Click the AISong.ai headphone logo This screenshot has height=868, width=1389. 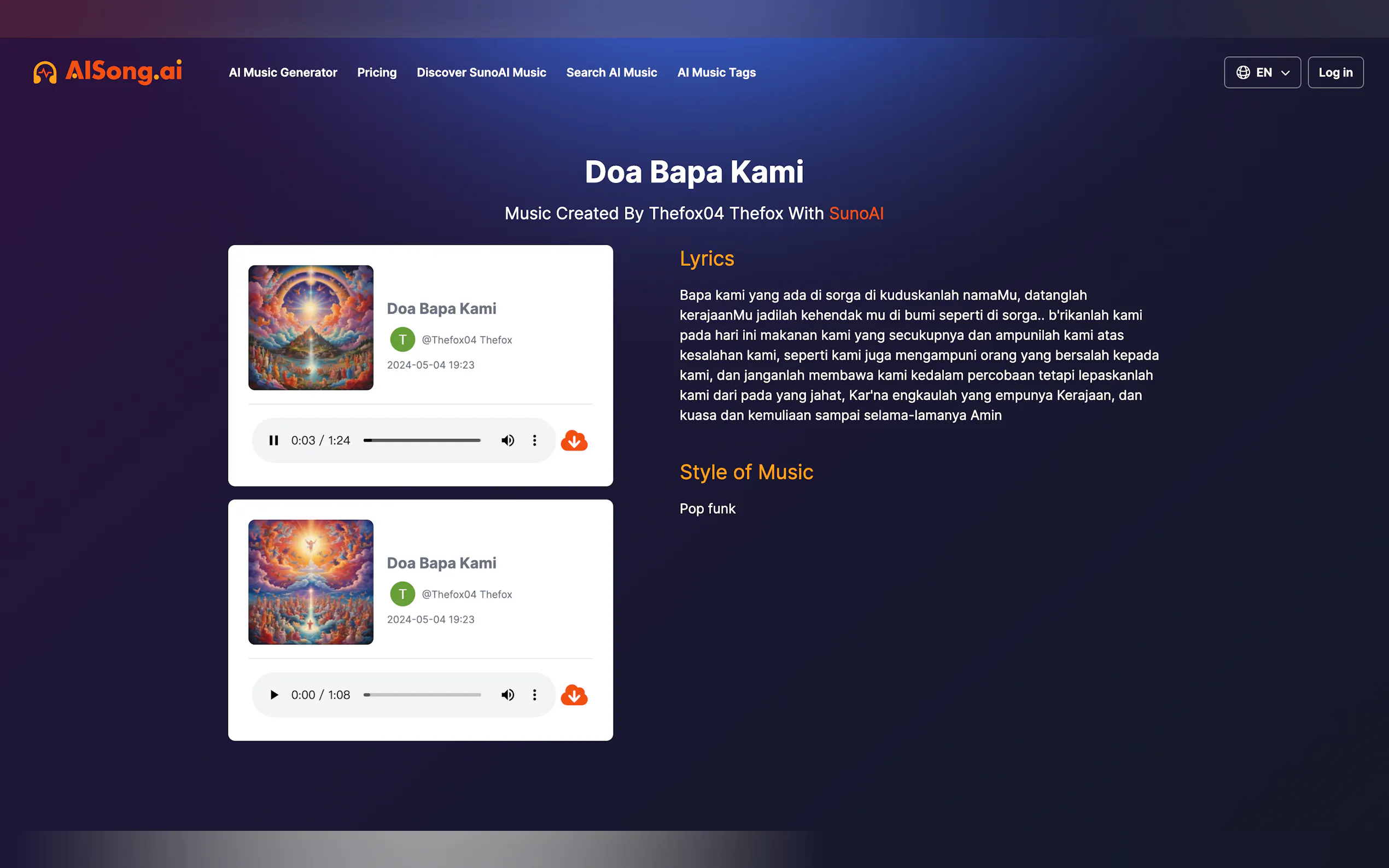tap(45, 72)
